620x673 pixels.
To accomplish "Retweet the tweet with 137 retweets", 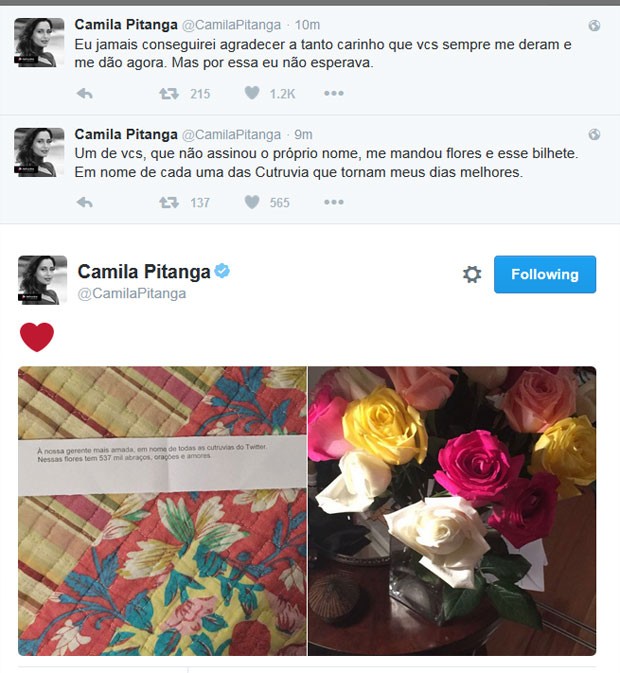I will coord(169,202).
